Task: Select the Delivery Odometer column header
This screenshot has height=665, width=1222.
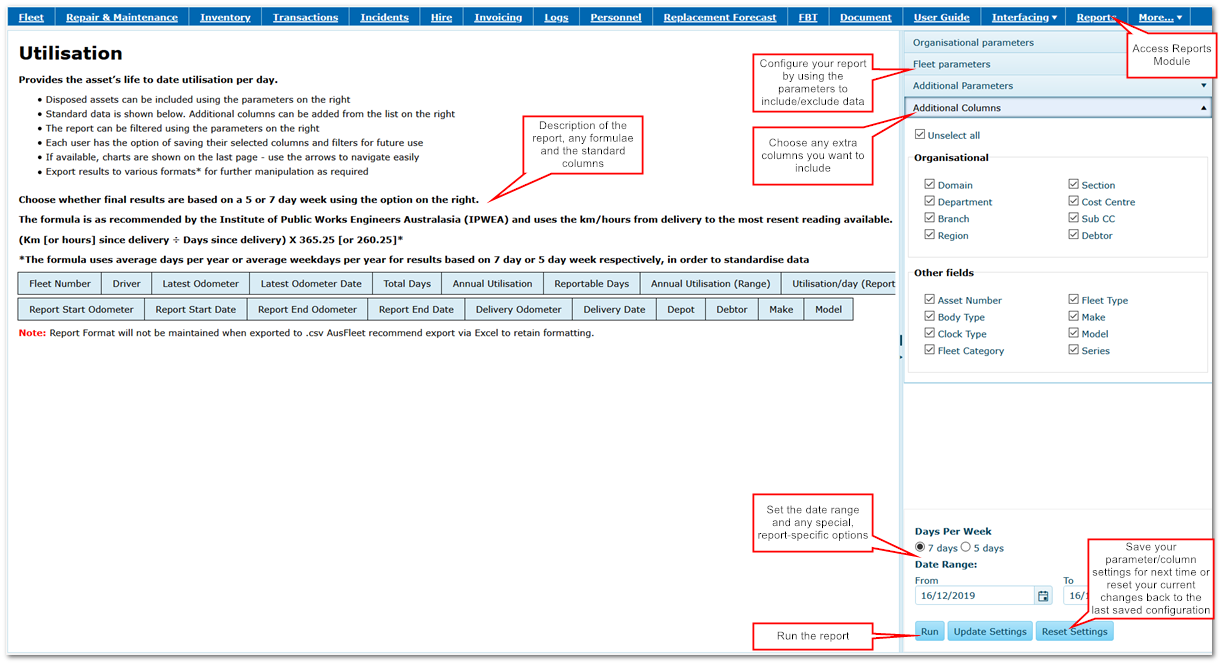Action: (x=519, y=310)
